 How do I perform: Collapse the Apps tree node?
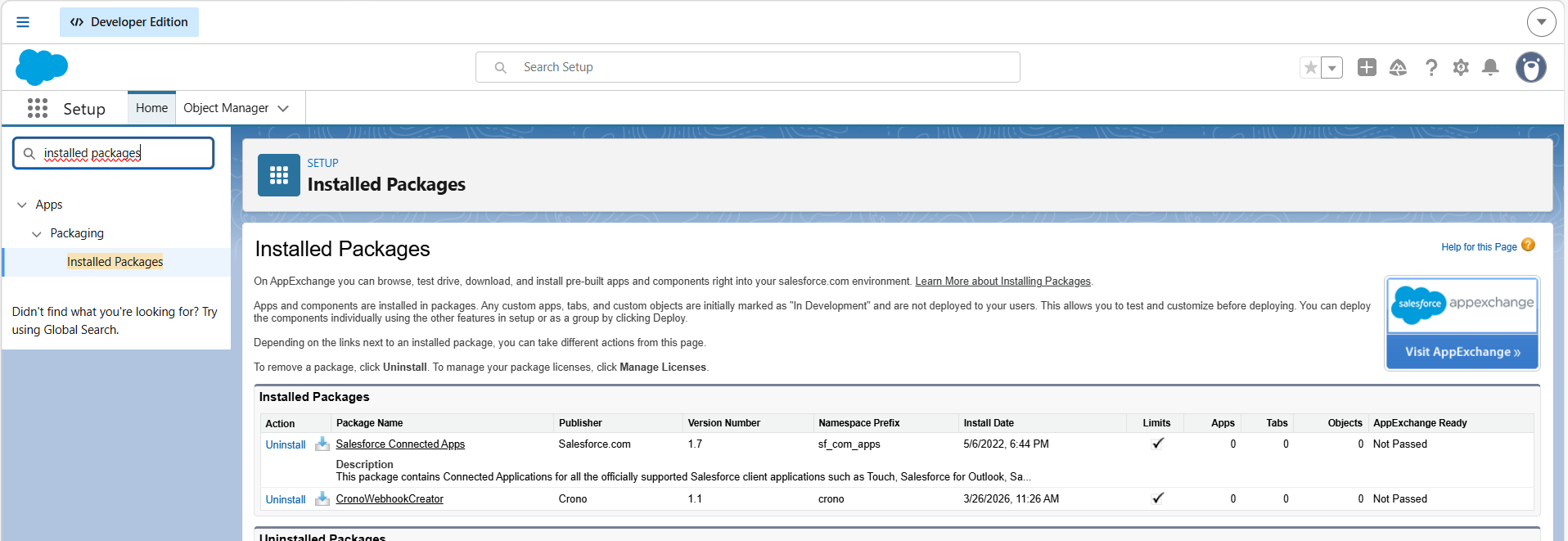pos(22,205)
